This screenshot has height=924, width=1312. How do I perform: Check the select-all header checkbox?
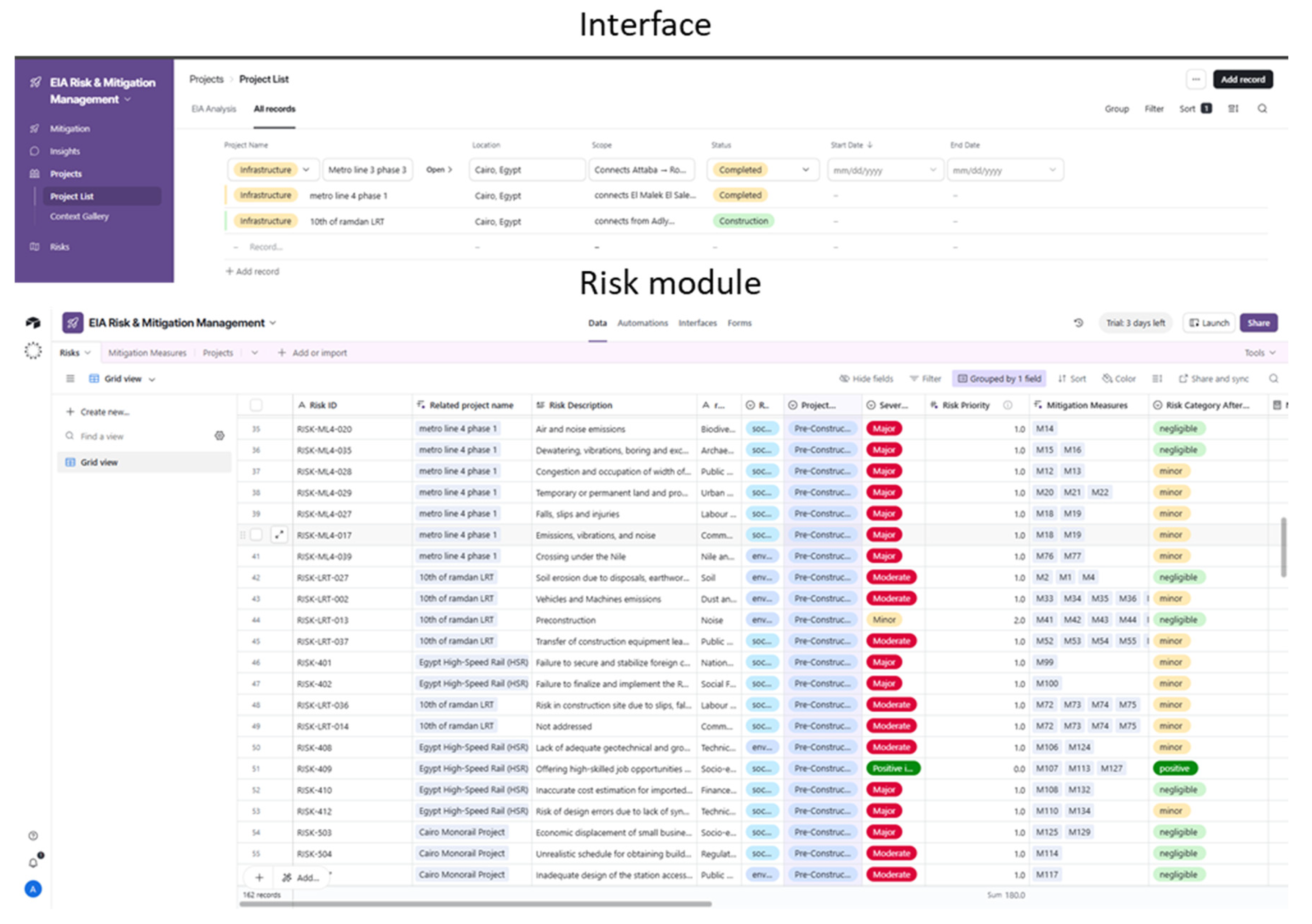256,405
